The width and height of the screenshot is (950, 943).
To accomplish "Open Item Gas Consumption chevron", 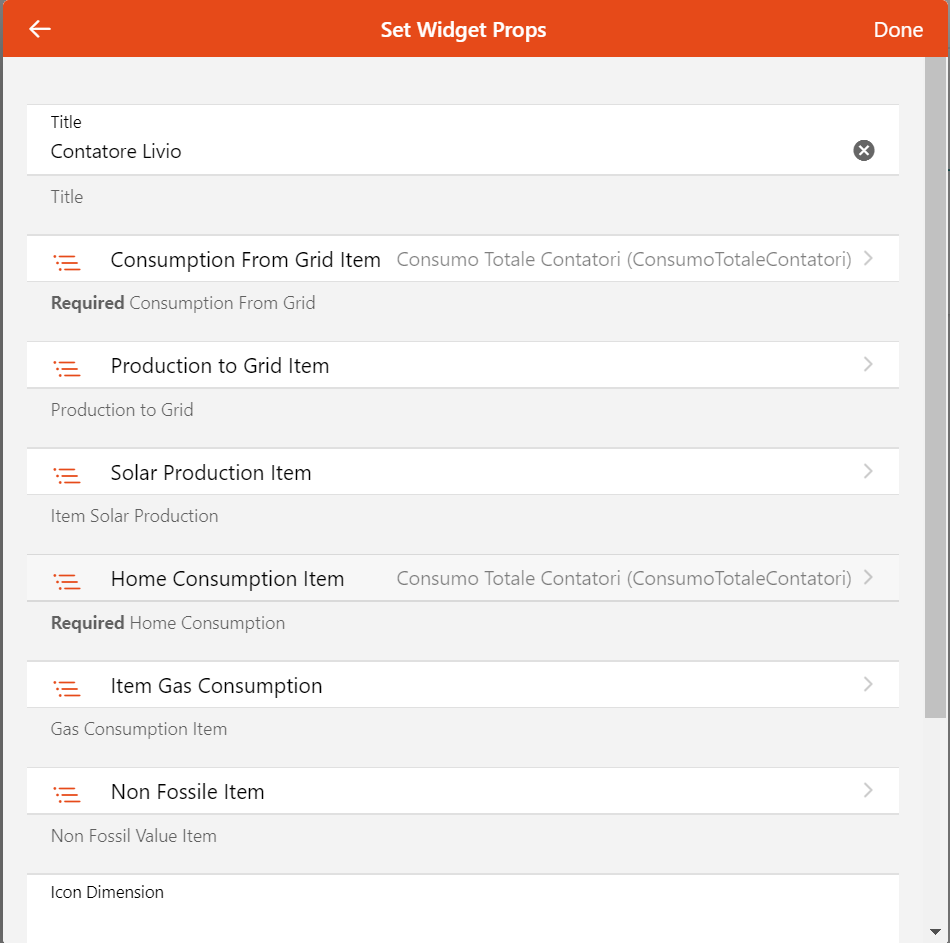I will pos(867,685).
